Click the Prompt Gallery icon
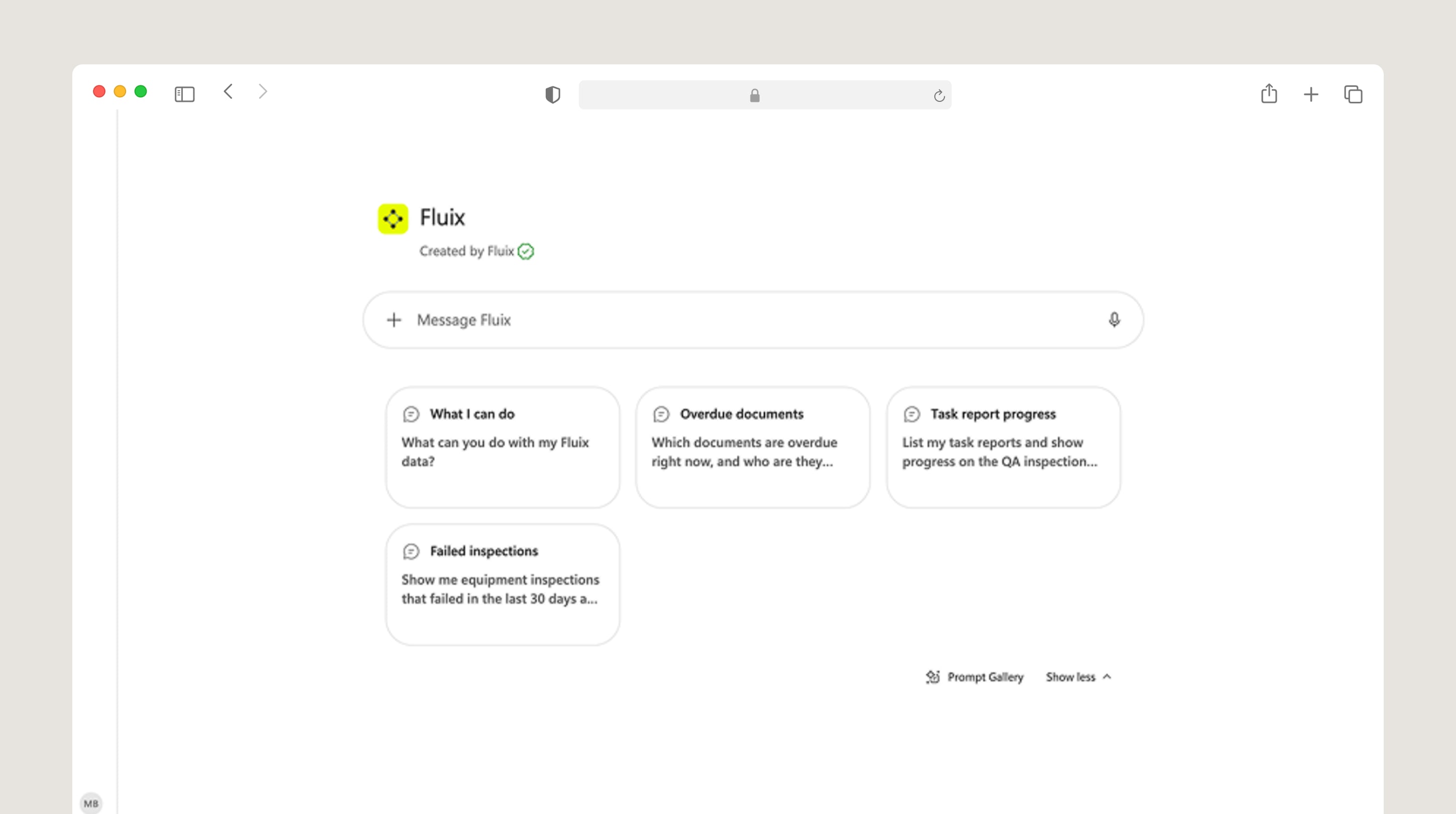Image resolution: width=1456 pixels, height=814 pixels. point(933,676)
